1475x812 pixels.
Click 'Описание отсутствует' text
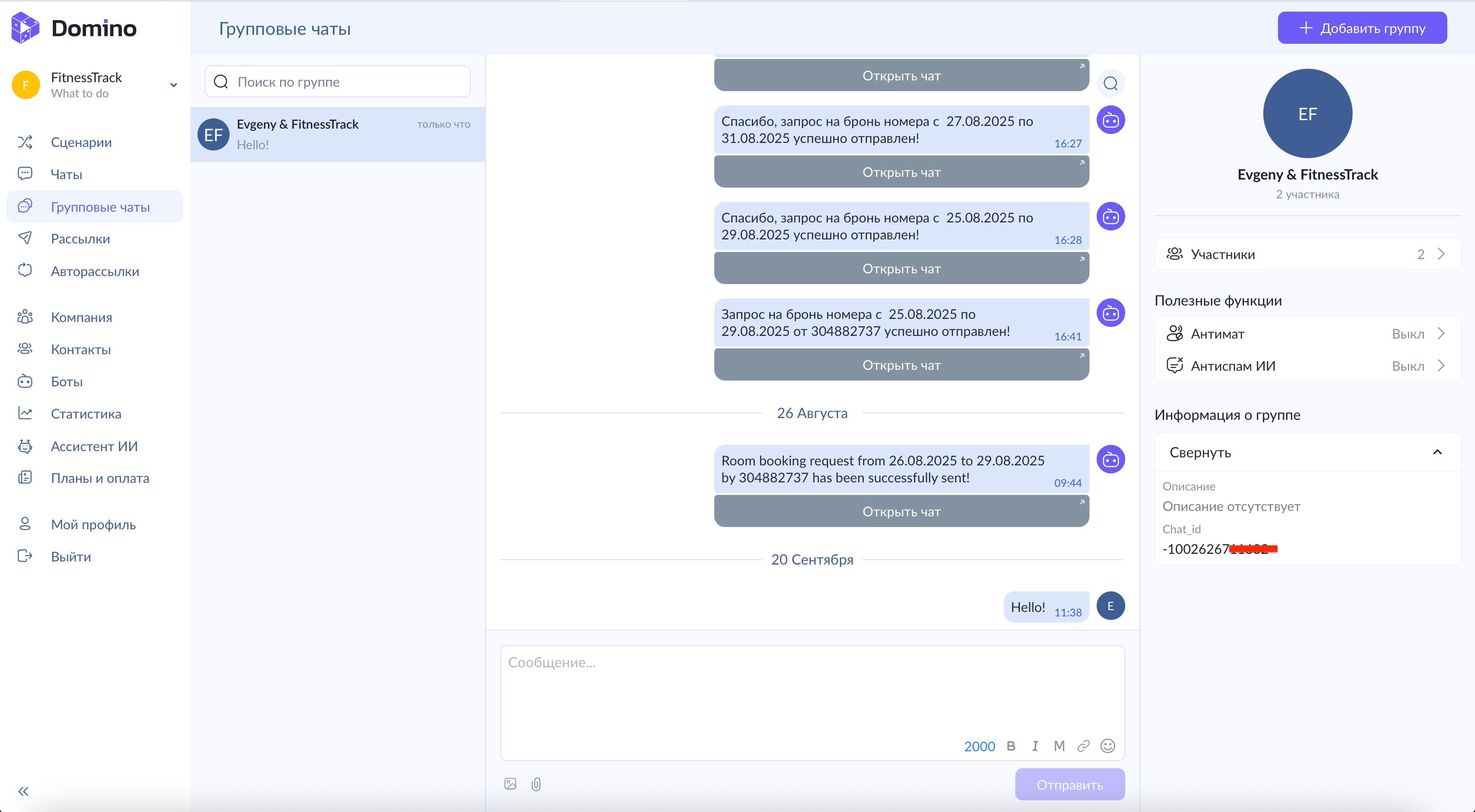tap(1231, 506)
